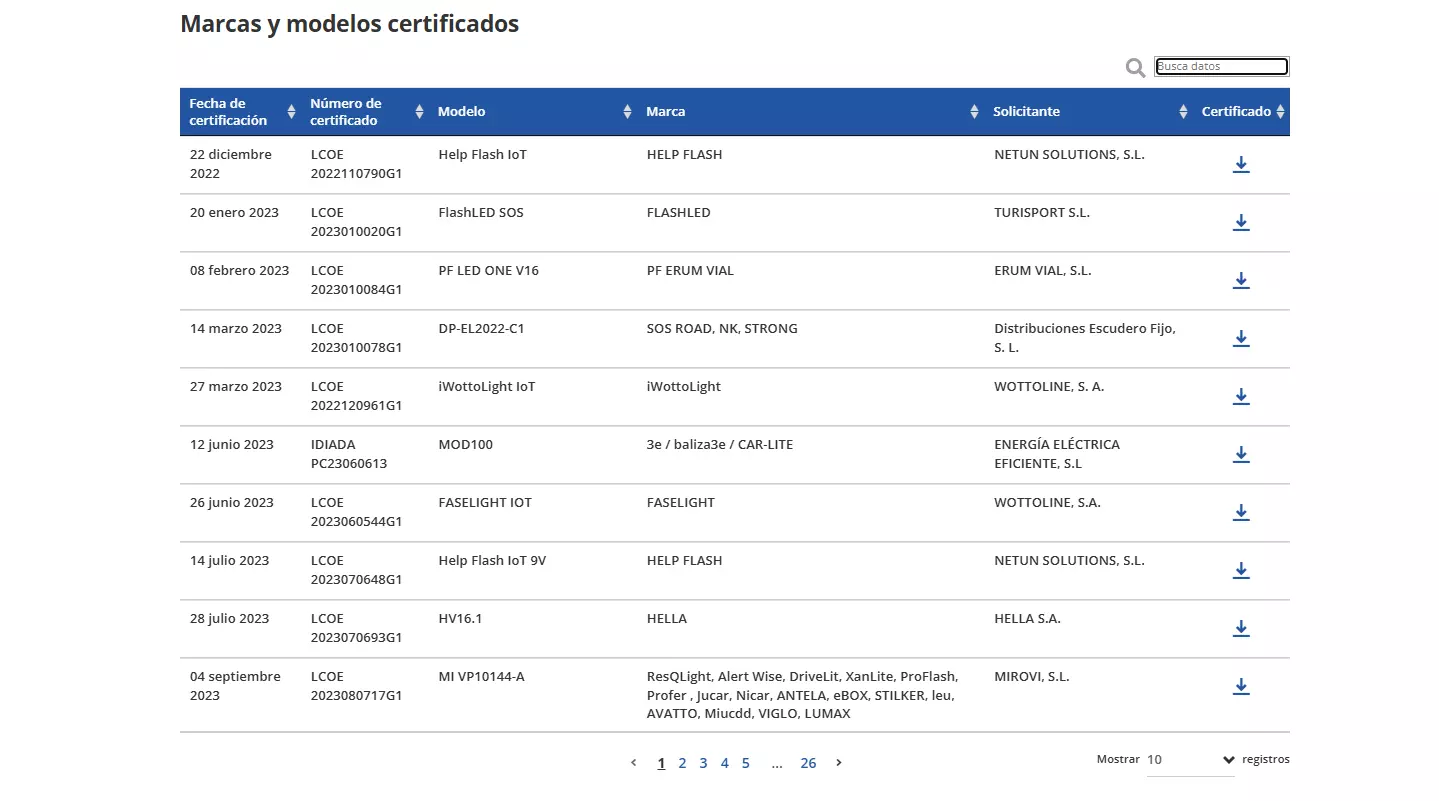Go to previous page arrow
This screenshot has width=1439, height=801.
tap(633, 763)
